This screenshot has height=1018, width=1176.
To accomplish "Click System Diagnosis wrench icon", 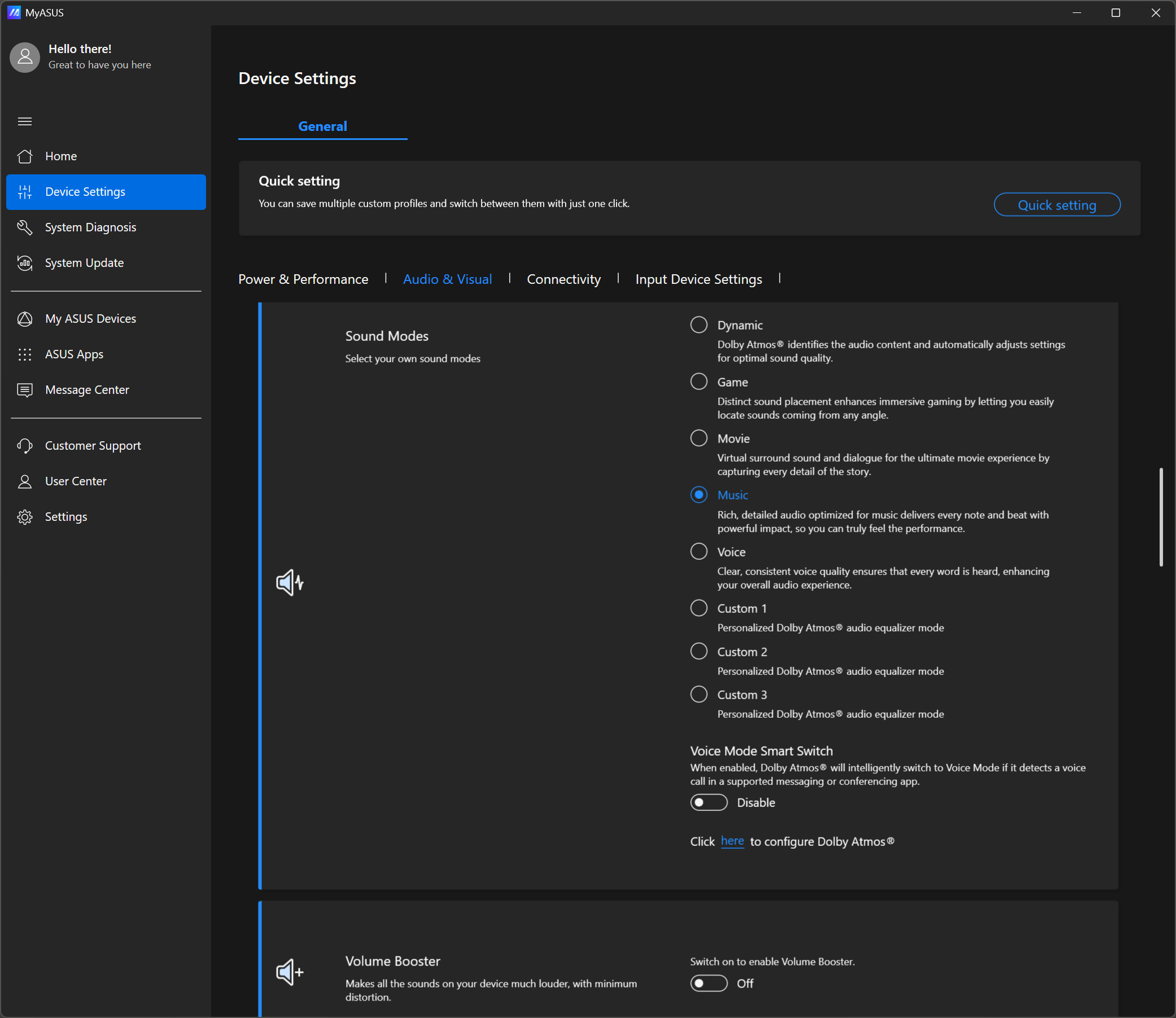I will point(24,227).
